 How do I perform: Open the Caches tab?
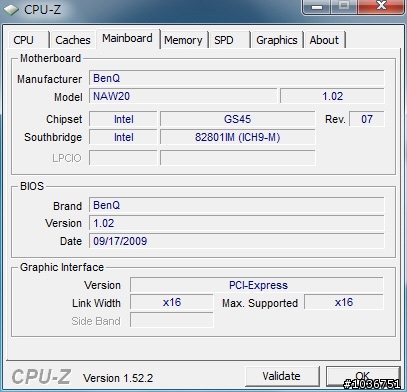pos(73,40)
